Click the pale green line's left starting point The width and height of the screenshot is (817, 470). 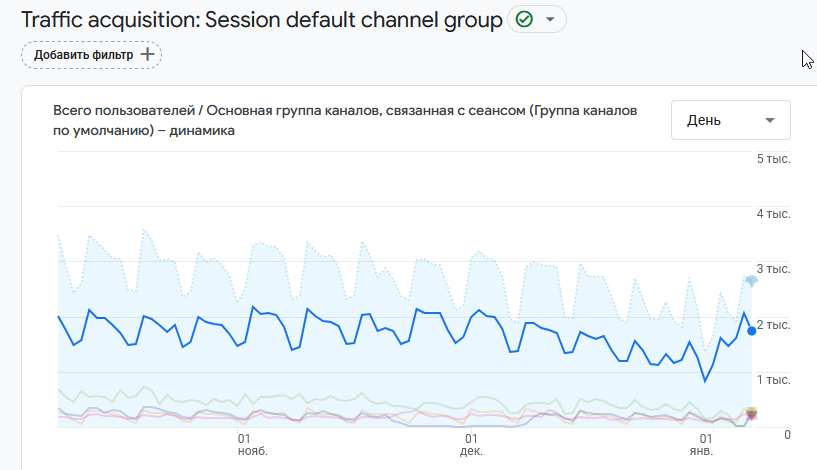59,388
